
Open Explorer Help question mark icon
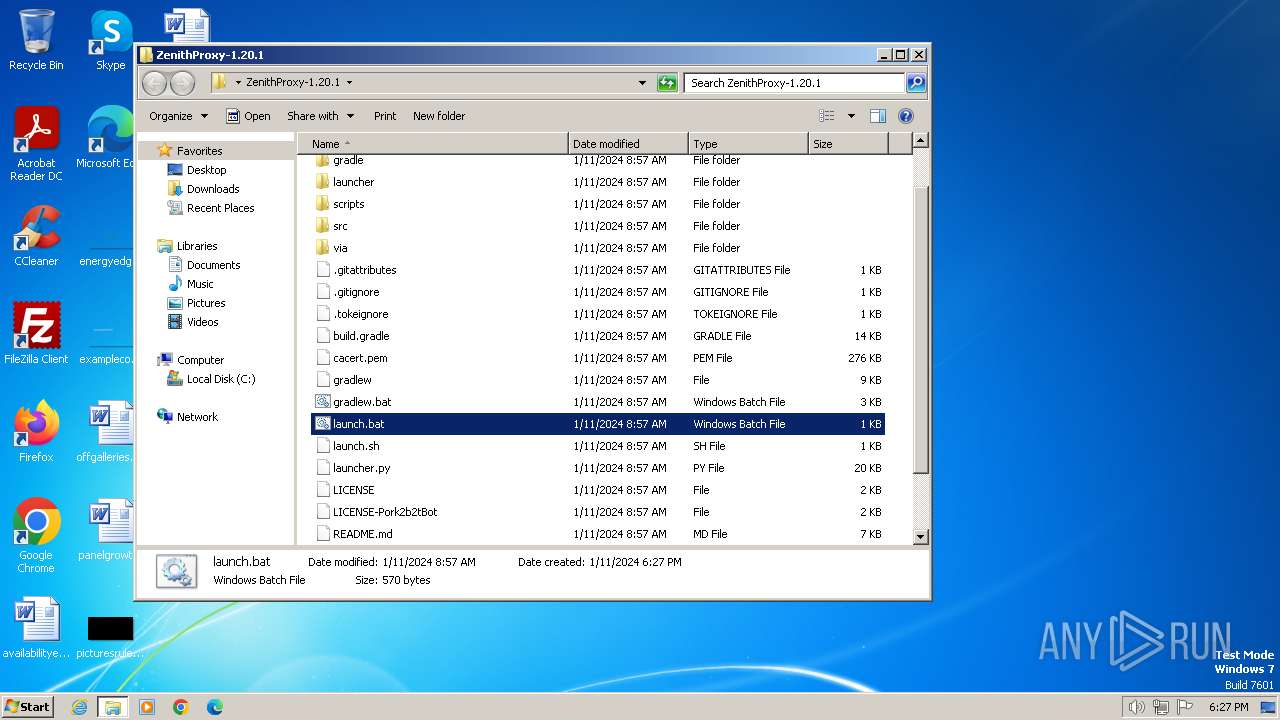tap(906, 116)
